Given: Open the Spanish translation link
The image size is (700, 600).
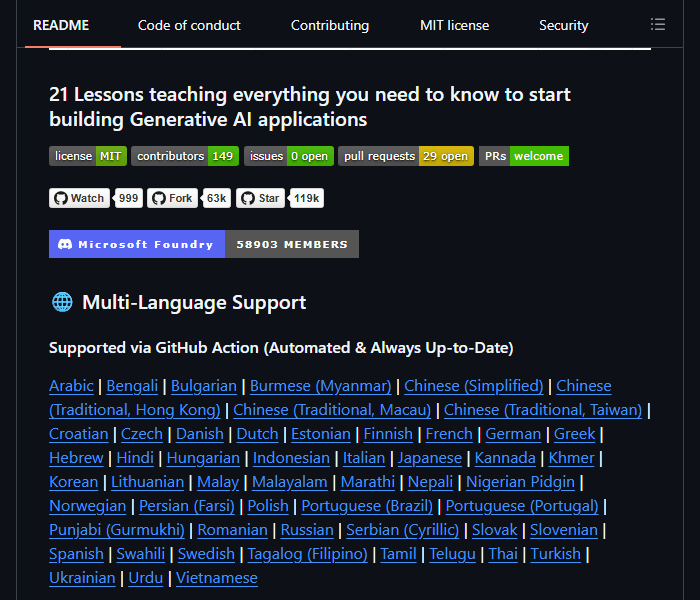Looking at the screenshot, I should [x=76, y=555].
